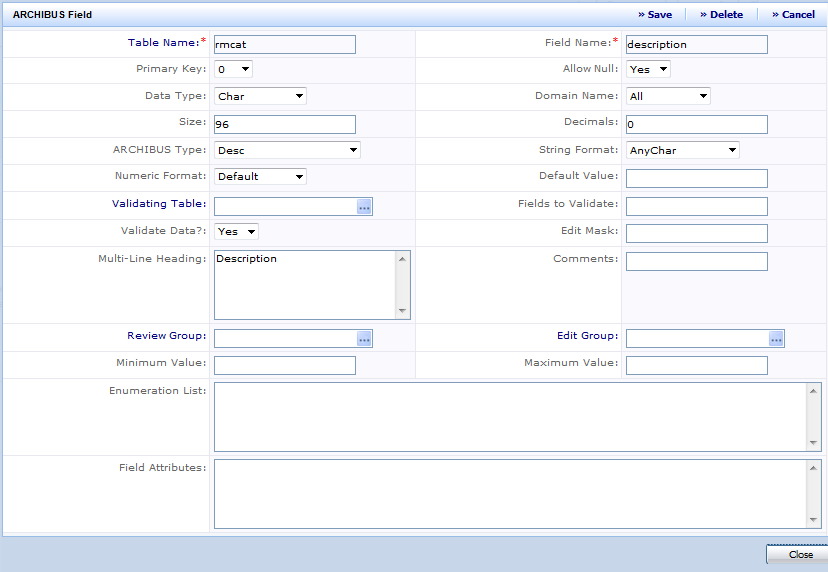
Task: Expand the Data Type dropdown
Action: tap(260, 97)
